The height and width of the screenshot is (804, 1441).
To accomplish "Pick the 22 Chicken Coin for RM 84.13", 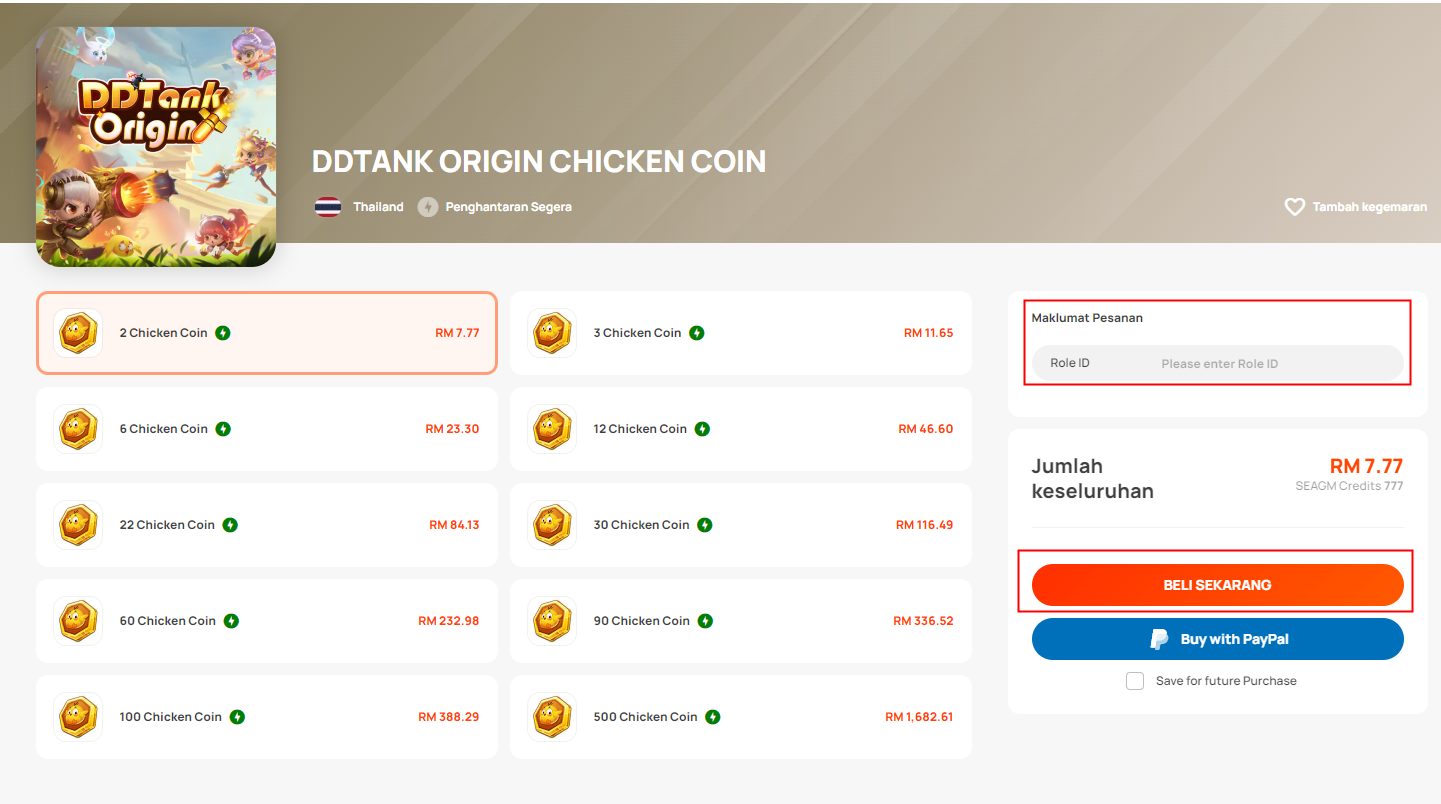I will point(267,525).
